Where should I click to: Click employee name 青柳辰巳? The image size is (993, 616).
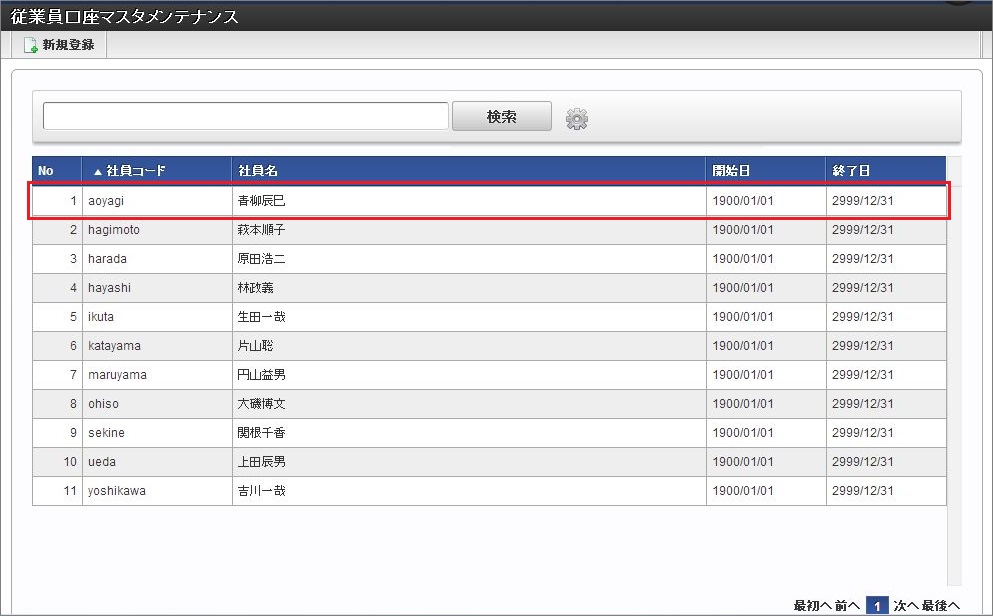point(262,201)
